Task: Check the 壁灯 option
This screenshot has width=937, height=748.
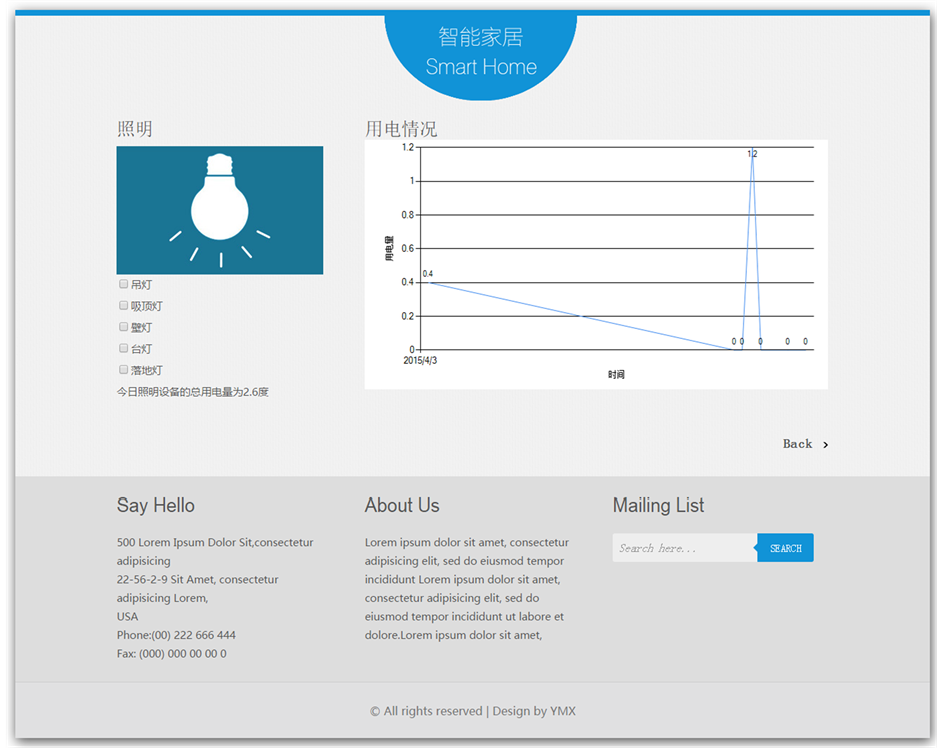Action: pos(124,327)
